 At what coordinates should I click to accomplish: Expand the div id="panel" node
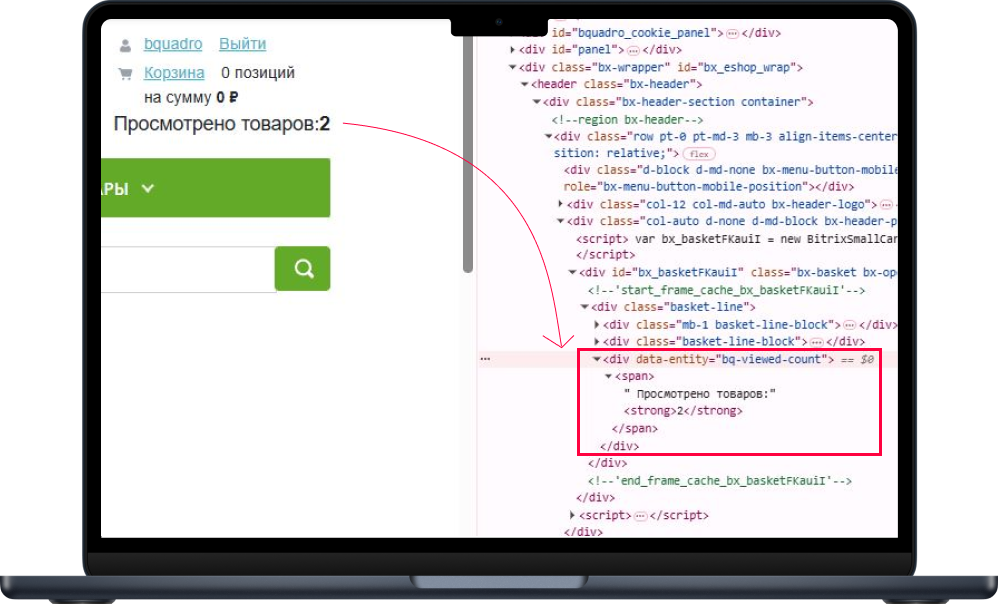click(x=513, y=50)
